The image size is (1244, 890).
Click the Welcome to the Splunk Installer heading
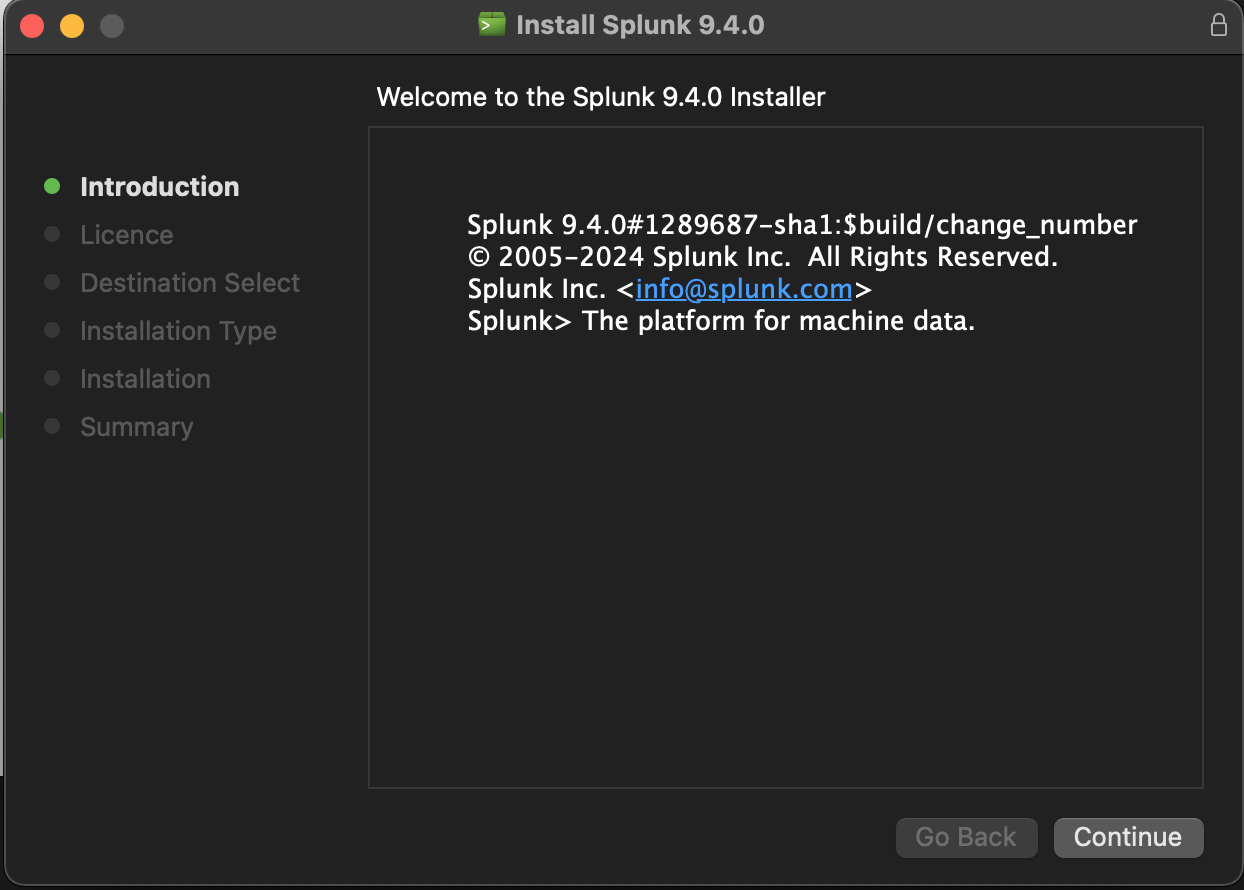click(601, 97)
